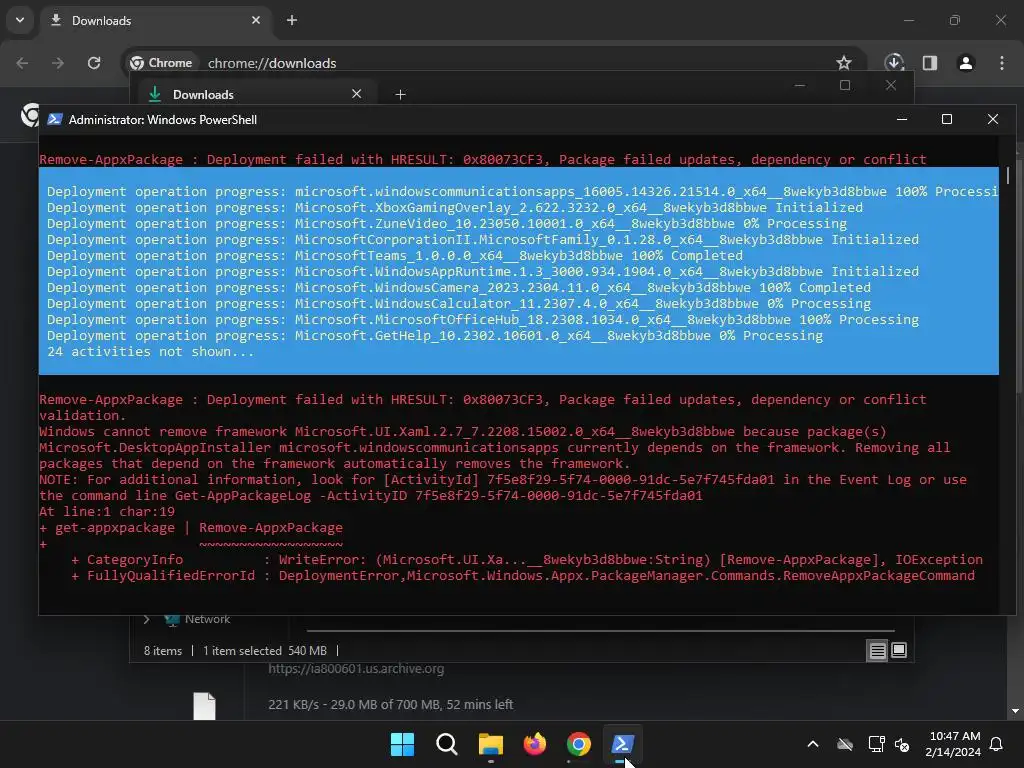The width and height of the screenshot is (1024, 768).
Task: Click the PowerShell vertical scrollbar thumb
Action: pos(1008,175)
